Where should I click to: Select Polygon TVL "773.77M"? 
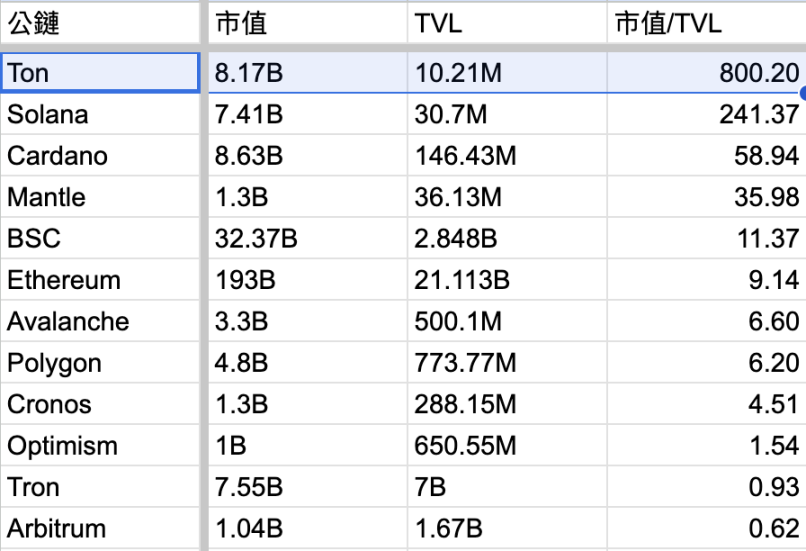coord(507,363)
